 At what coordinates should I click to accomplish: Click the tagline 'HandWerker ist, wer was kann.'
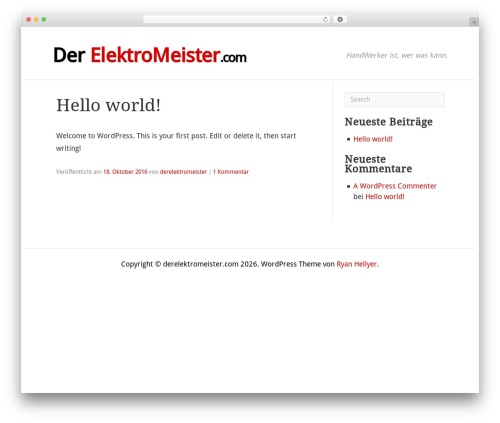pos(397,55)
